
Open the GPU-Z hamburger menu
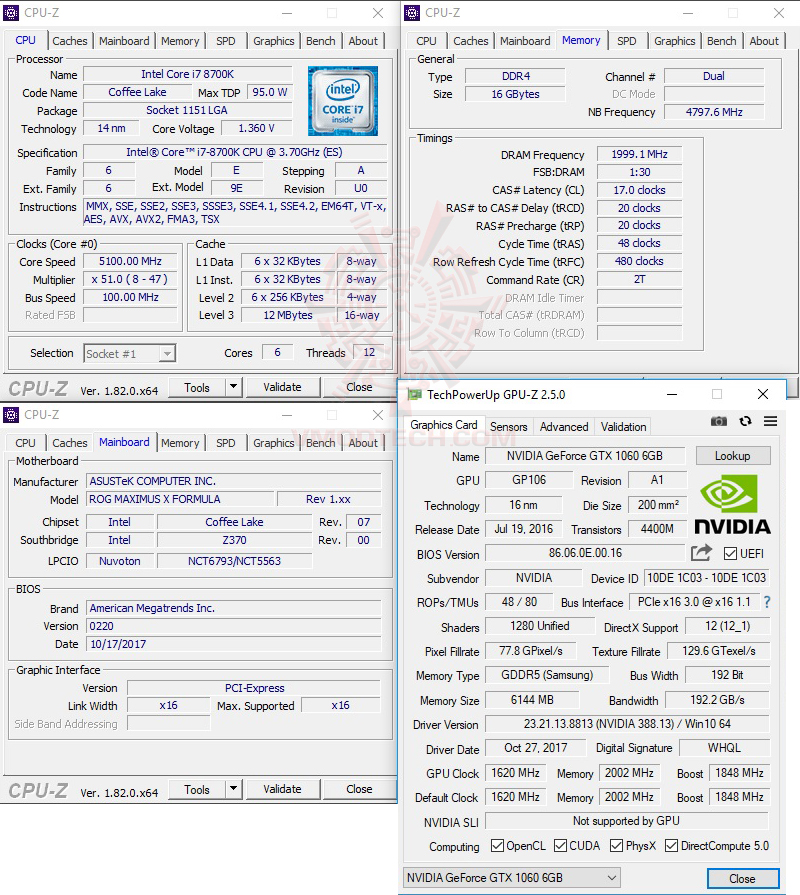tap(770, 421)
